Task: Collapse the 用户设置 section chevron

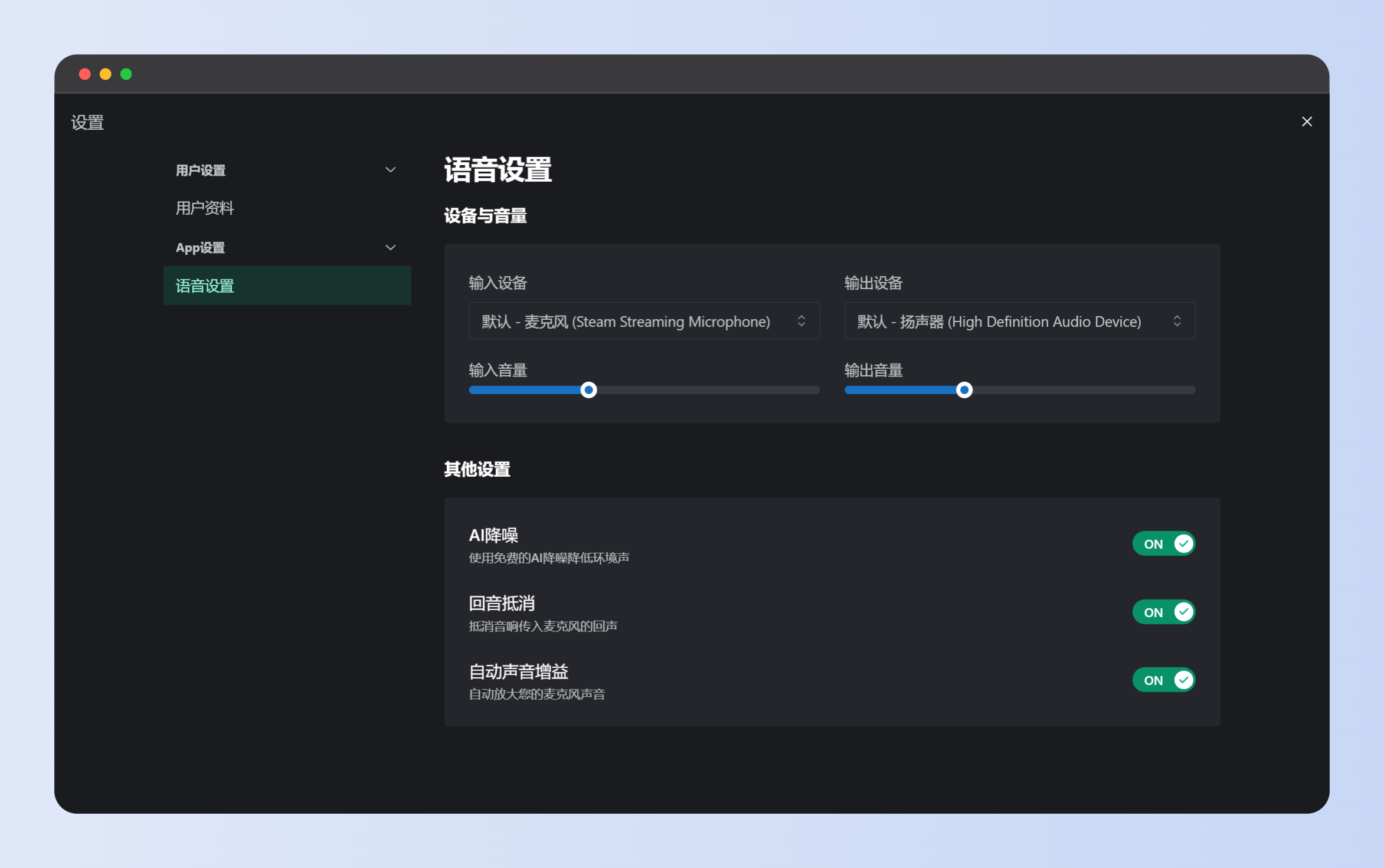Action: 390,170
